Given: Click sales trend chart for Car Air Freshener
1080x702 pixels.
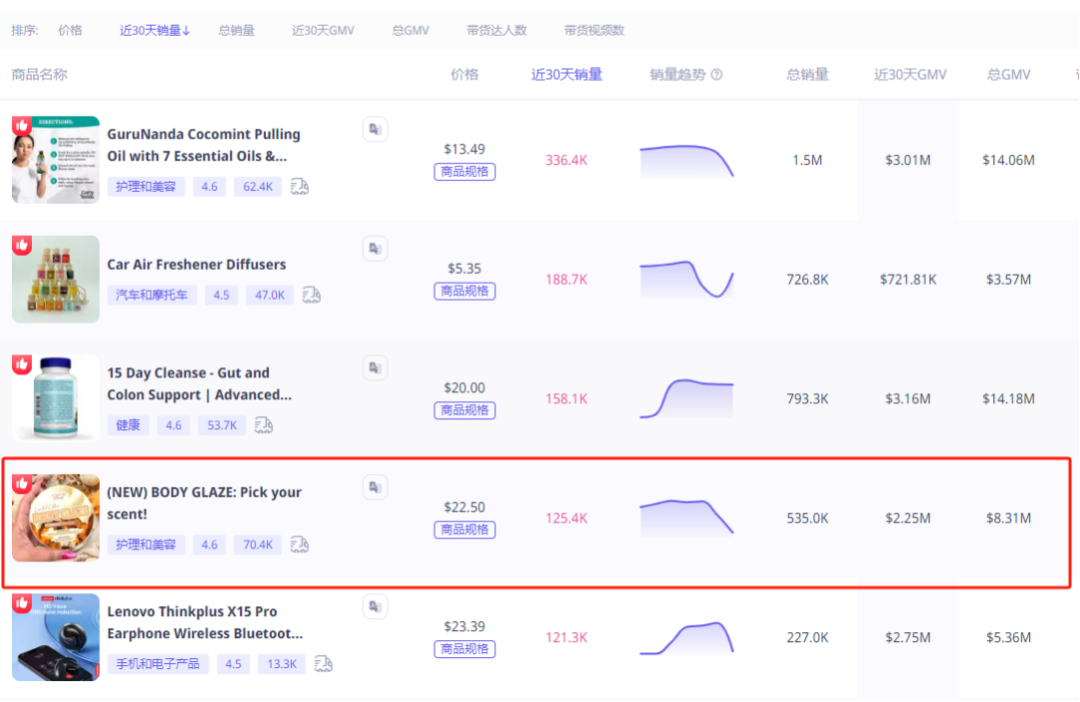Looking at the screenshot, I should [x=687, y=279].
